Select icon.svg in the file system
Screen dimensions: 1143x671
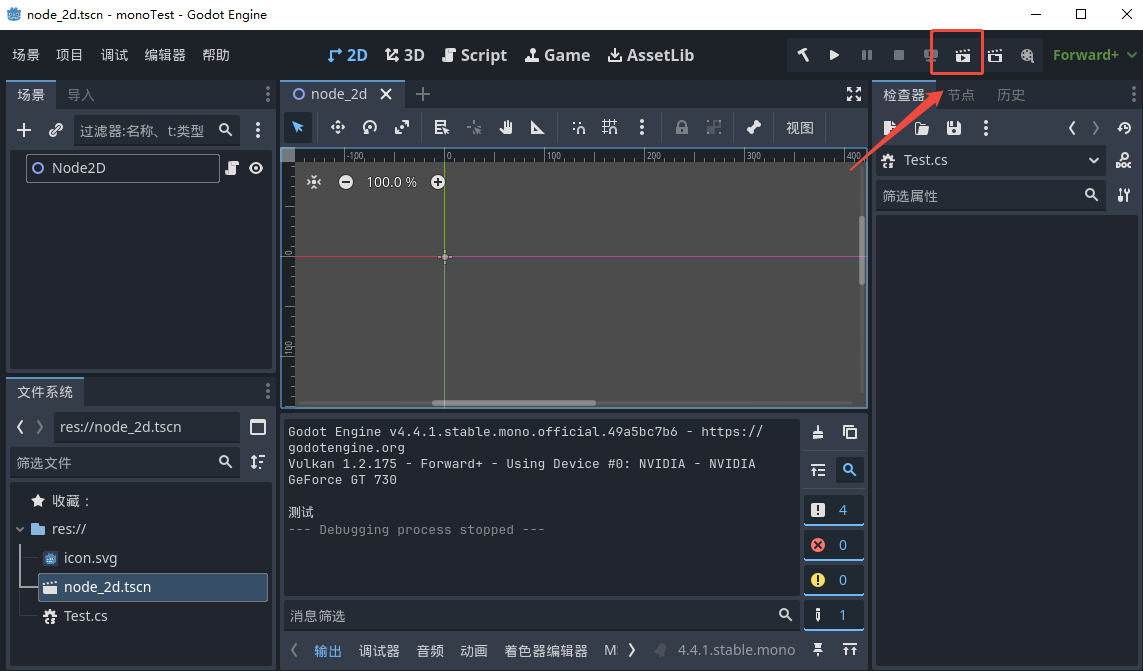[x=90, y=558]
